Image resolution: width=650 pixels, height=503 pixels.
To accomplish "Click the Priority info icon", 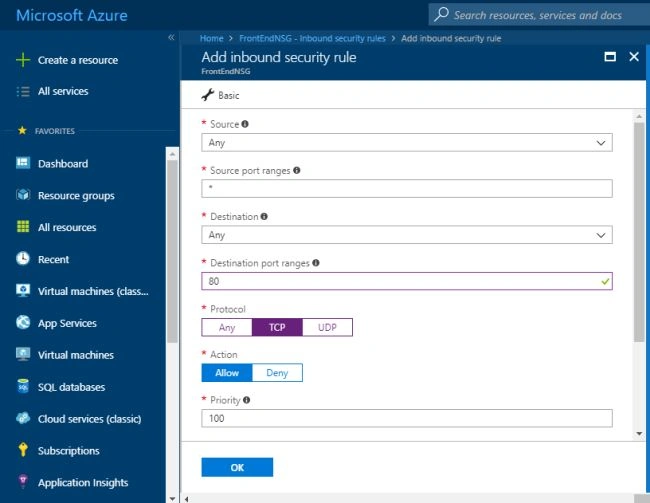I will (x=246, y=400).
